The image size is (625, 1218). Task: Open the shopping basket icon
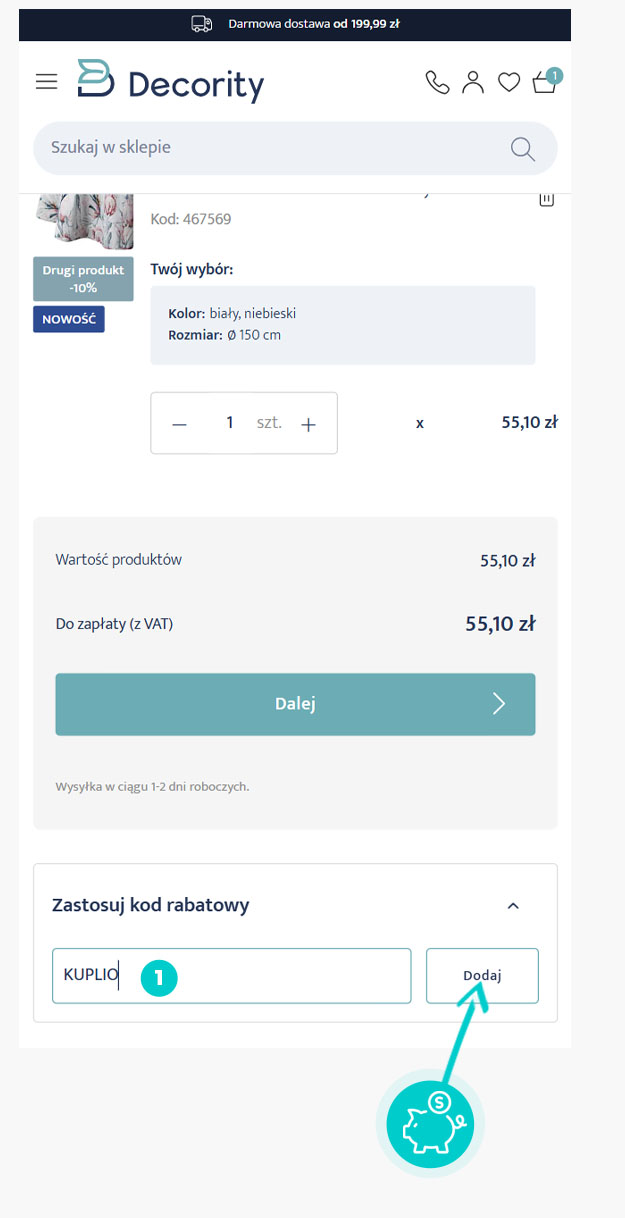click(546, 81)
